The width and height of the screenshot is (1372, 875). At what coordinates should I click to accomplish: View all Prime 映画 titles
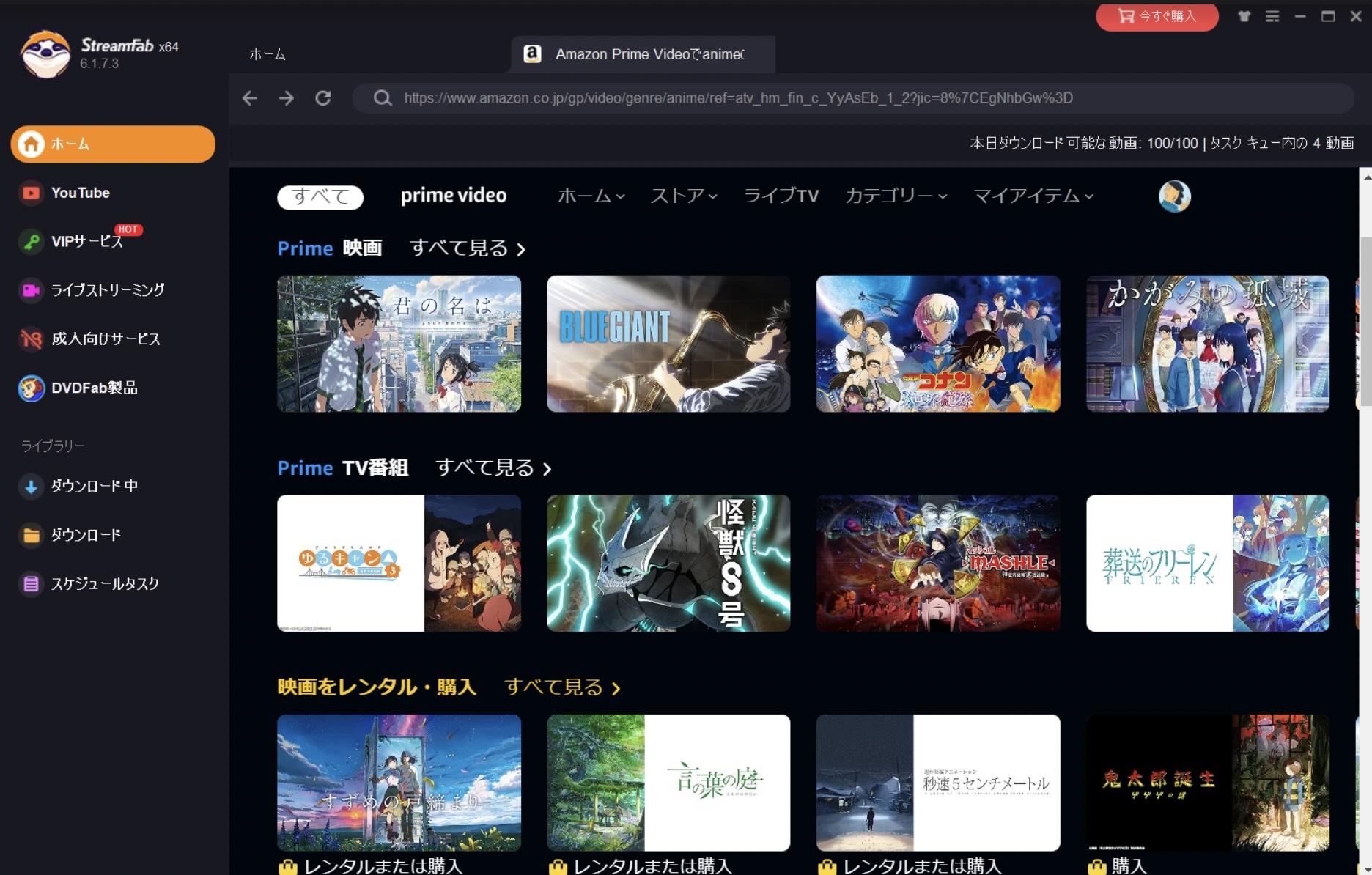coord(468,248)
